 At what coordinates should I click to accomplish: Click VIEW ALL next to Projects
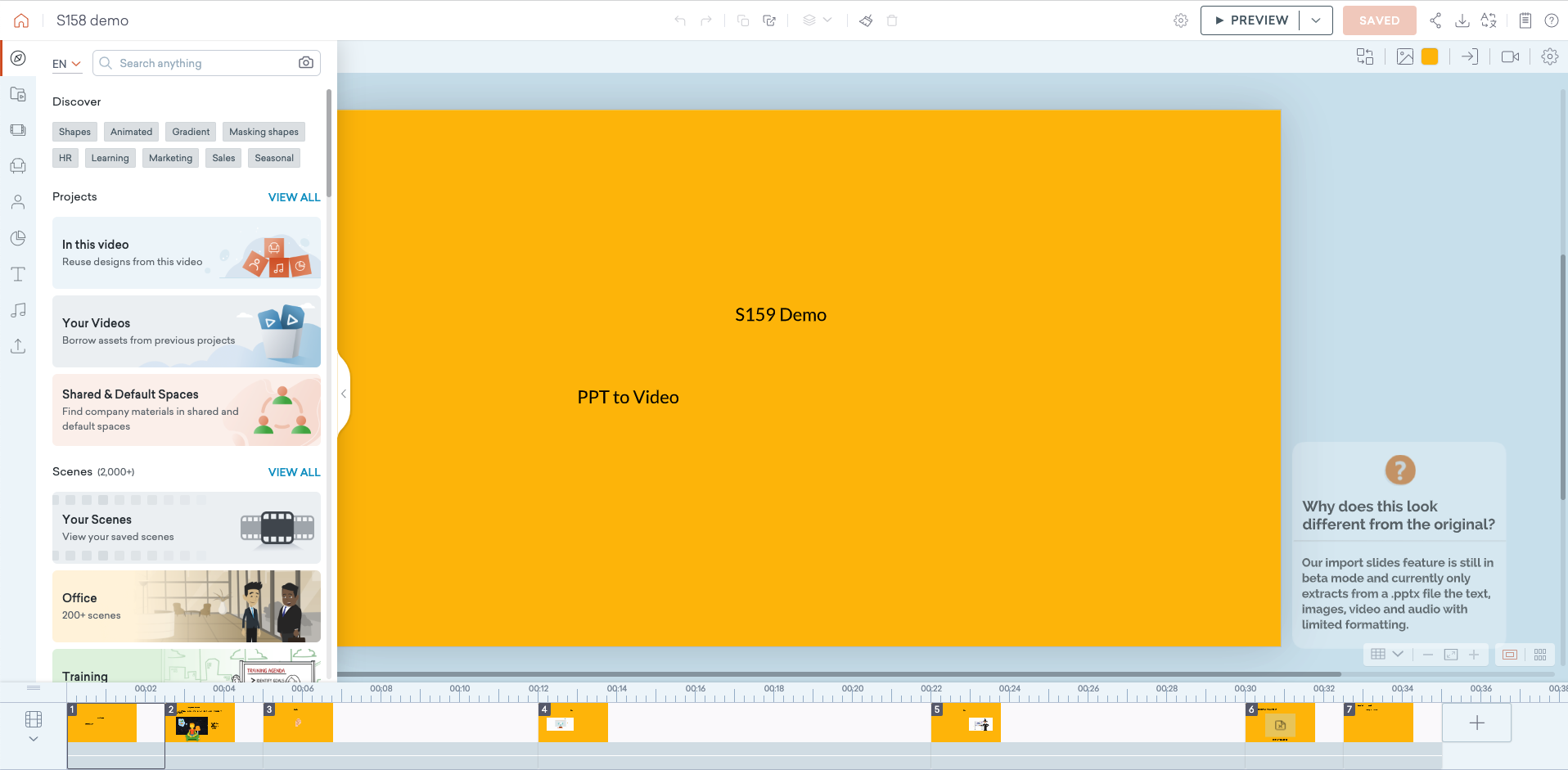(294, 197)
